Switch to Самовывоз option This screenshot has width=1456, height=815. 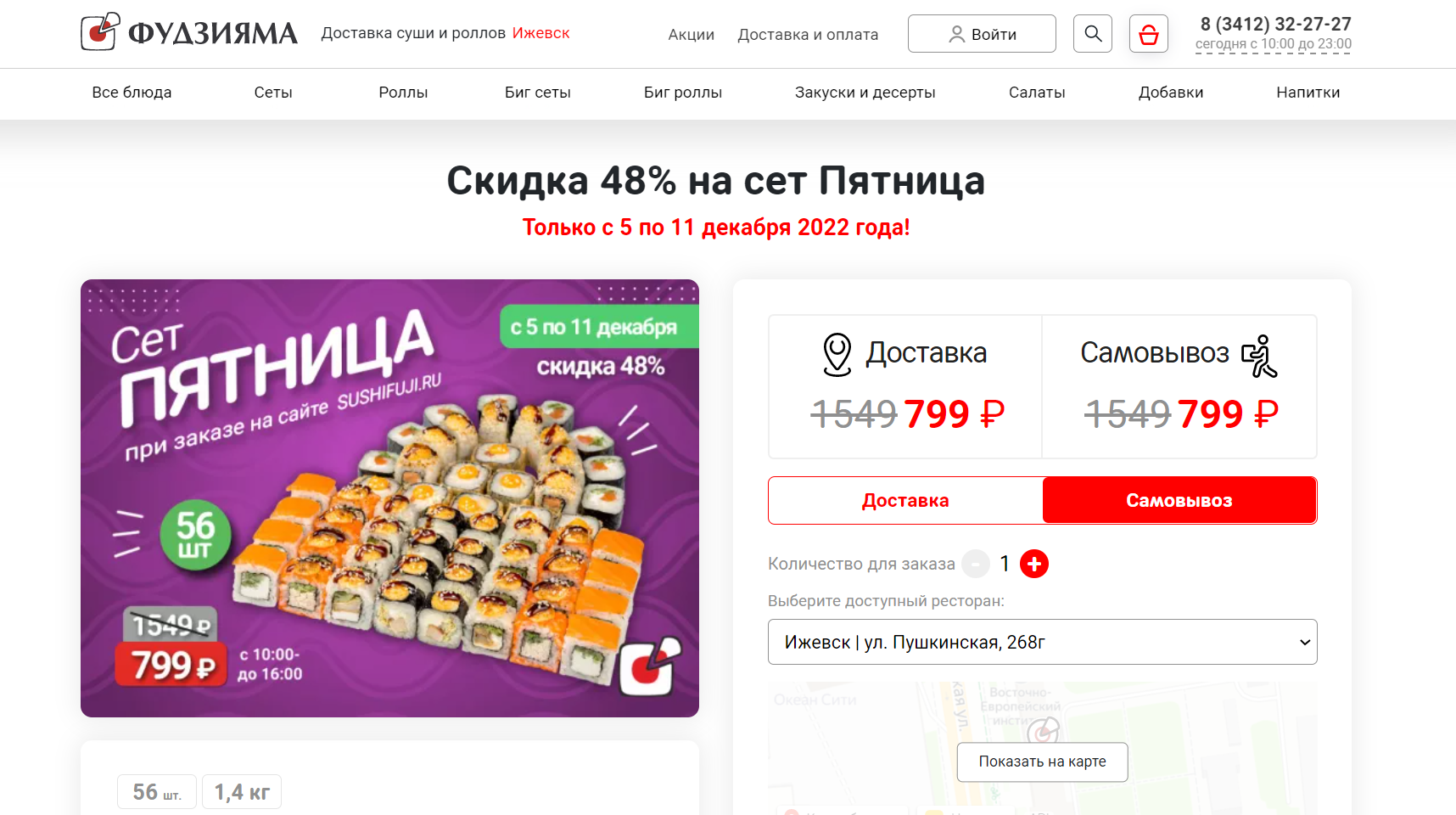tap(1179, 500)
